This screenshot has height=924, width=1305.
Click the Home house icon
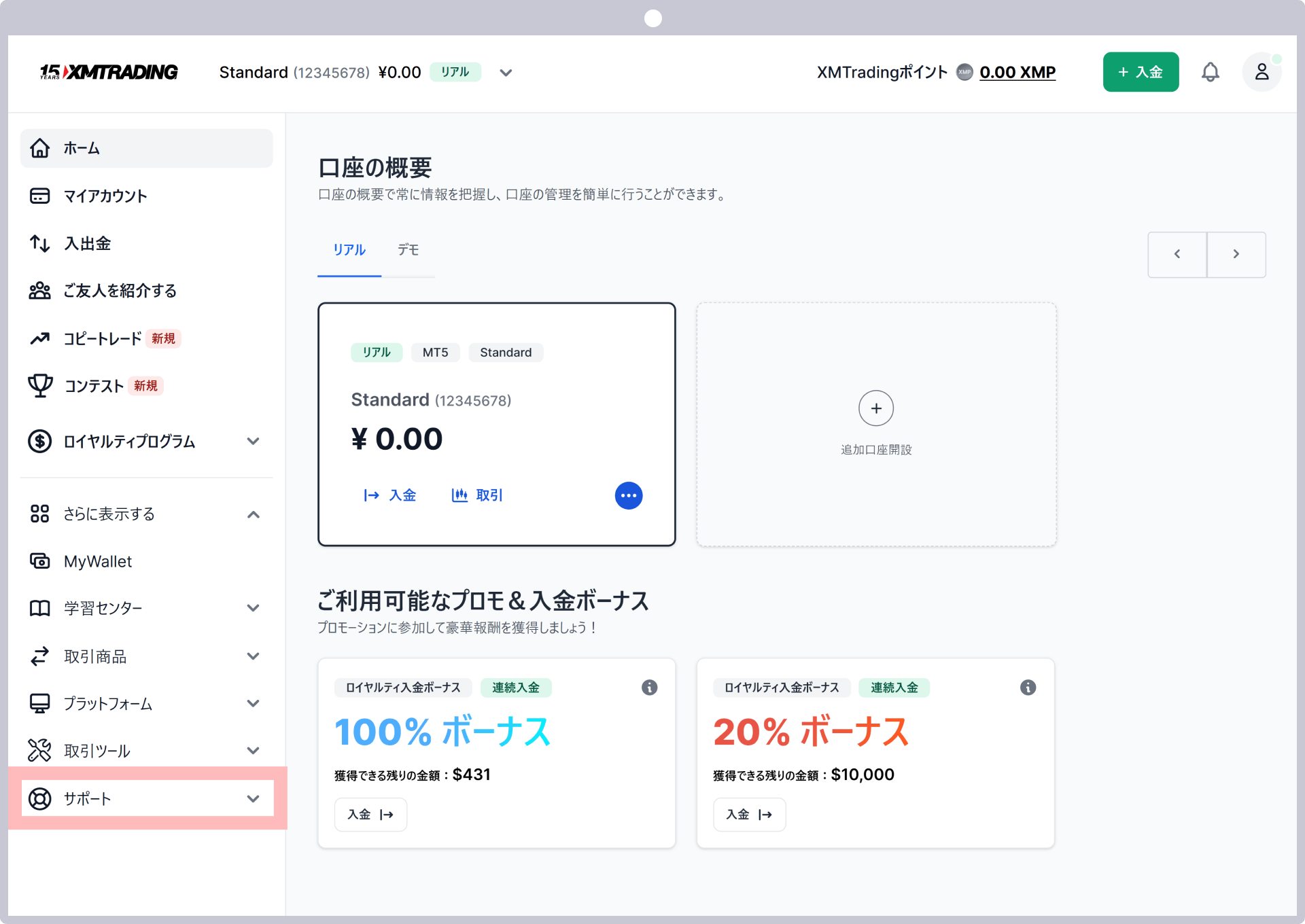[x=40, y=148]
